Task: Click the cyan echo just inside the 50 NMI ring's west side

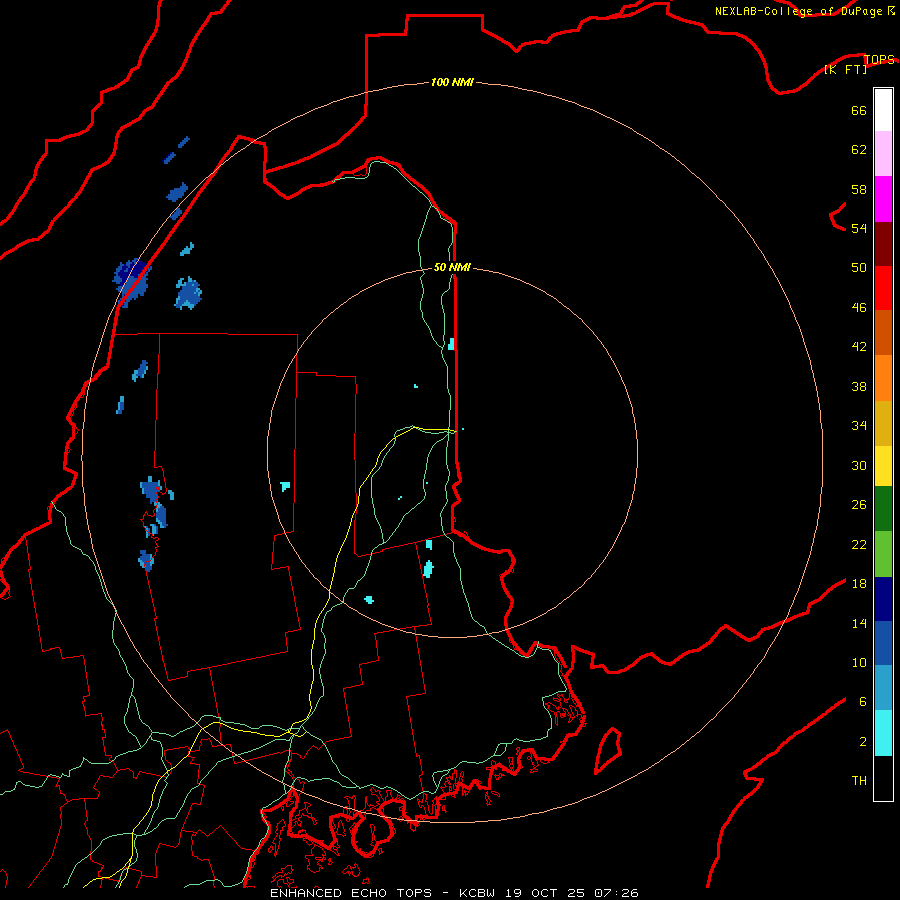Action: click(x=285, y=486)
